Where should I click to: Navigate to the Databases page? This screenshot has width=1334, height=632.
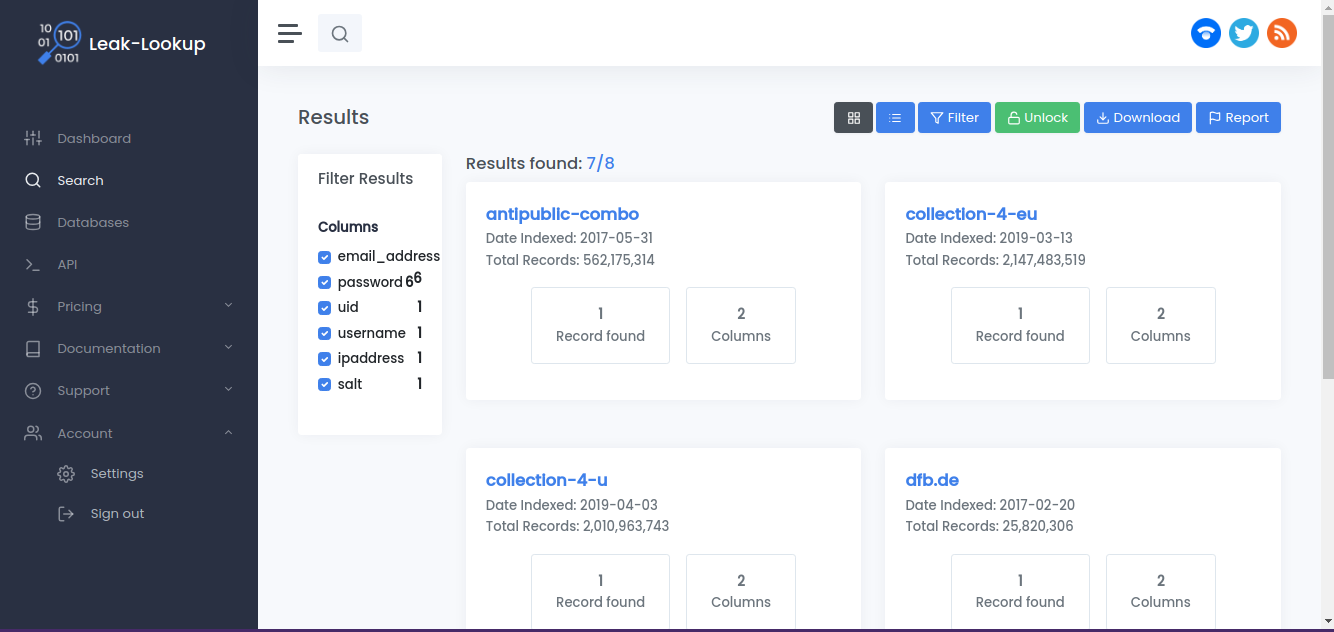94,222
